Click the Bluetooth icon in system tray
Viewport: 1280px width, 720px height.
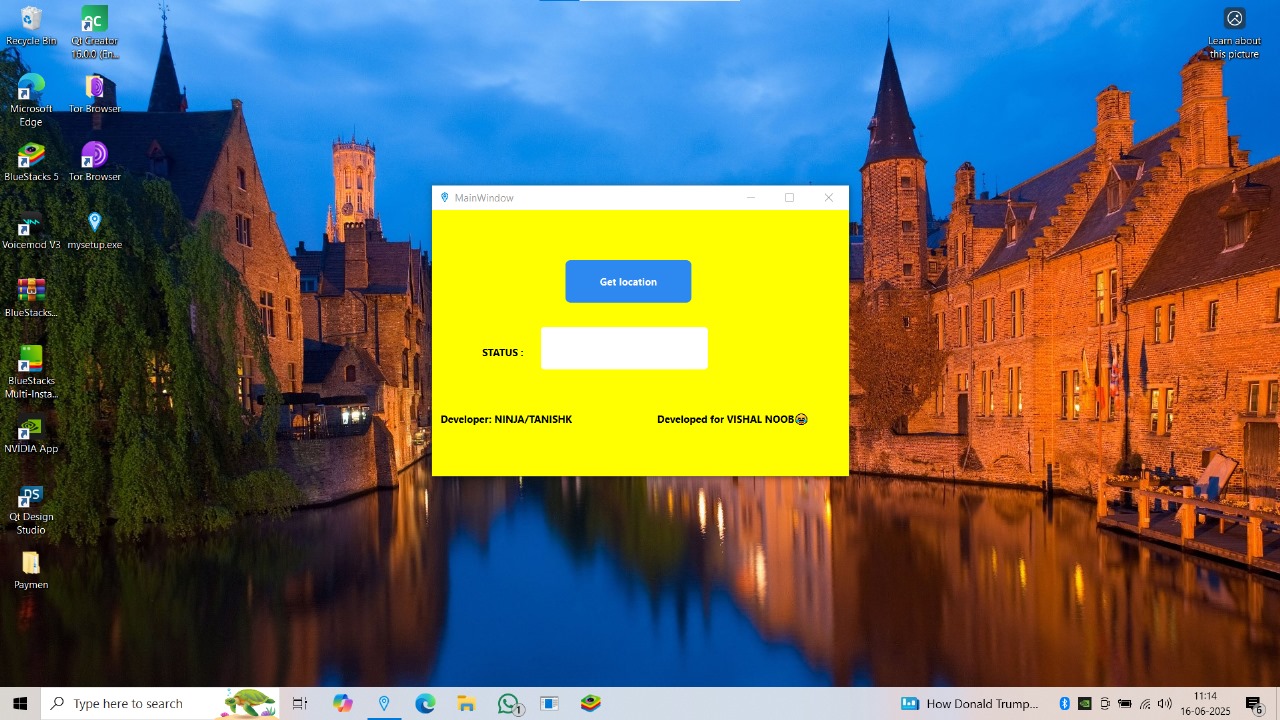point(1064,703)
